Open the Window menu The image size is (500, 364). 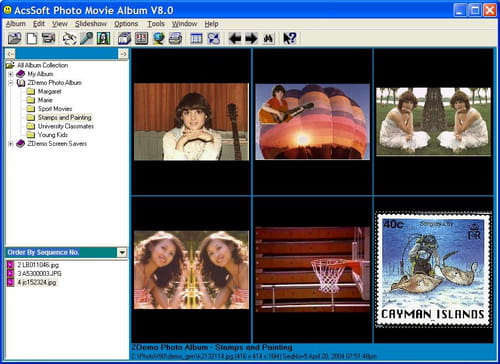point(184,24)
